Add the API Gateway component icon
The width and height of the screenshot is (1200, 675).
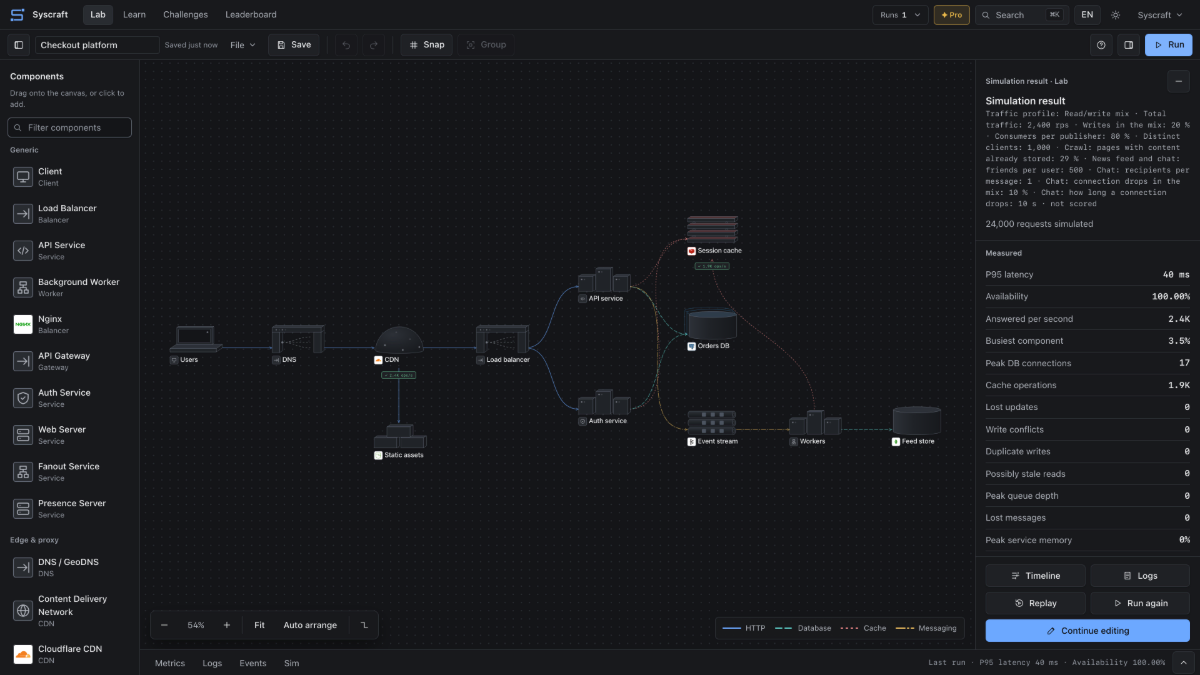[23, 361]
